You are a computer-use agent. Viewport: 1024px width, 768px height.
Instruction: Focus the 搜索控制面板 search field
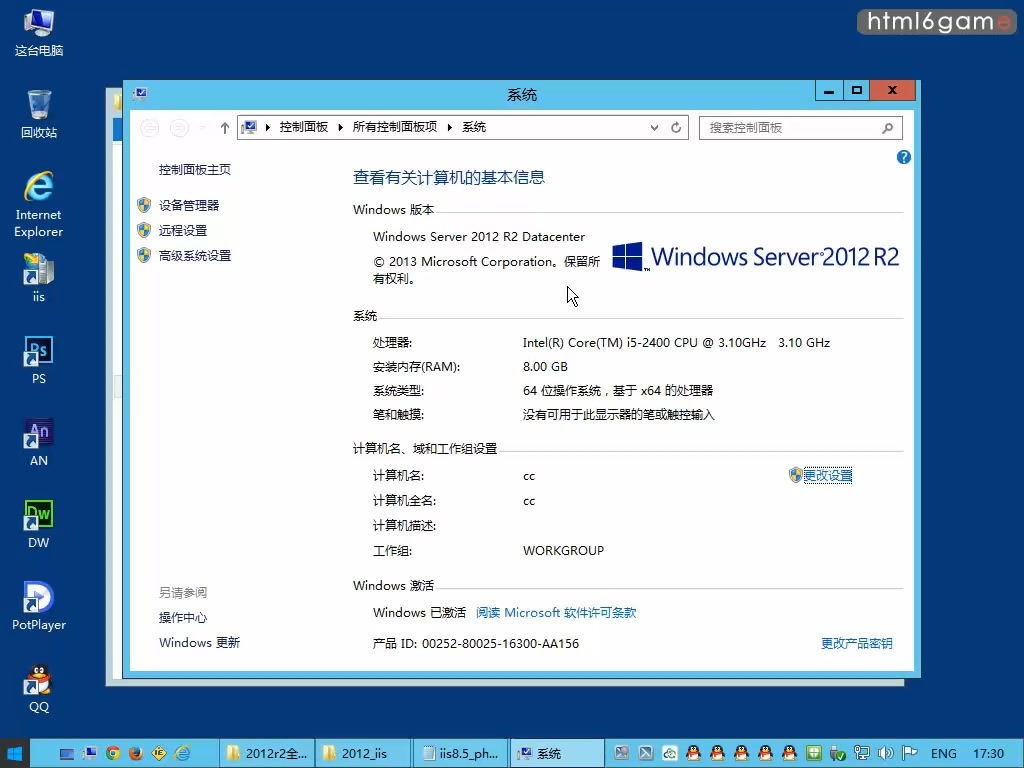[x=801, y=128]
